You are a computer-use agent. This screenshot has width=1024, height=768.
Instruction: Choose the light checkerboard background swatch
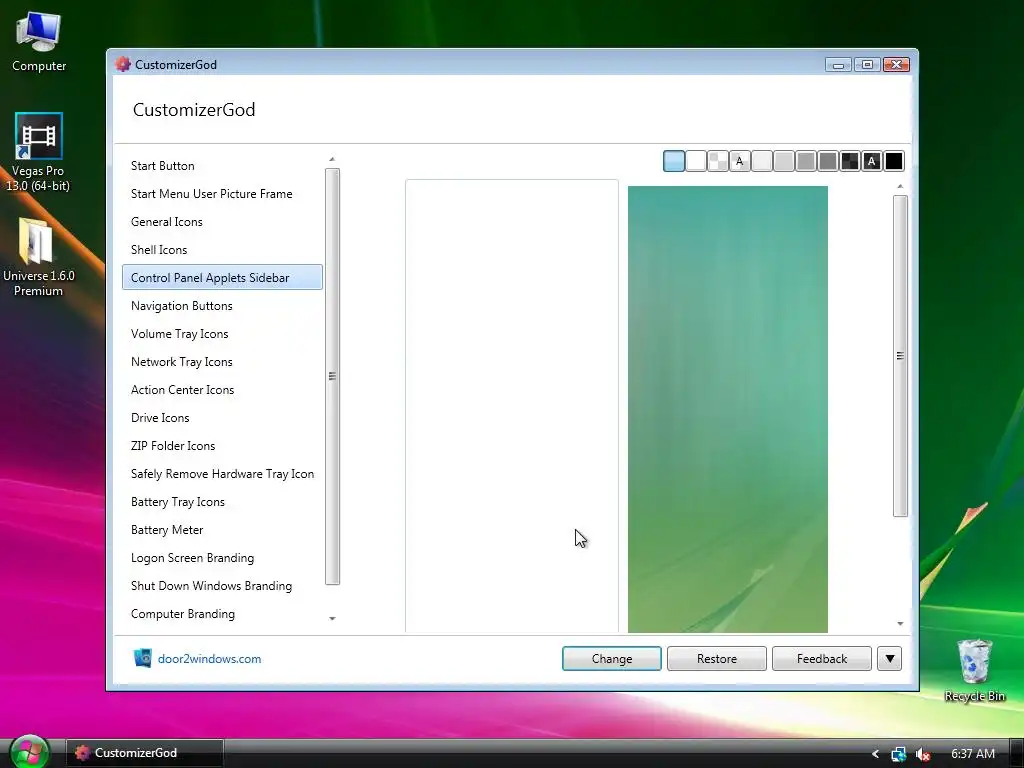pyautogui.click(x=718, y=161)
